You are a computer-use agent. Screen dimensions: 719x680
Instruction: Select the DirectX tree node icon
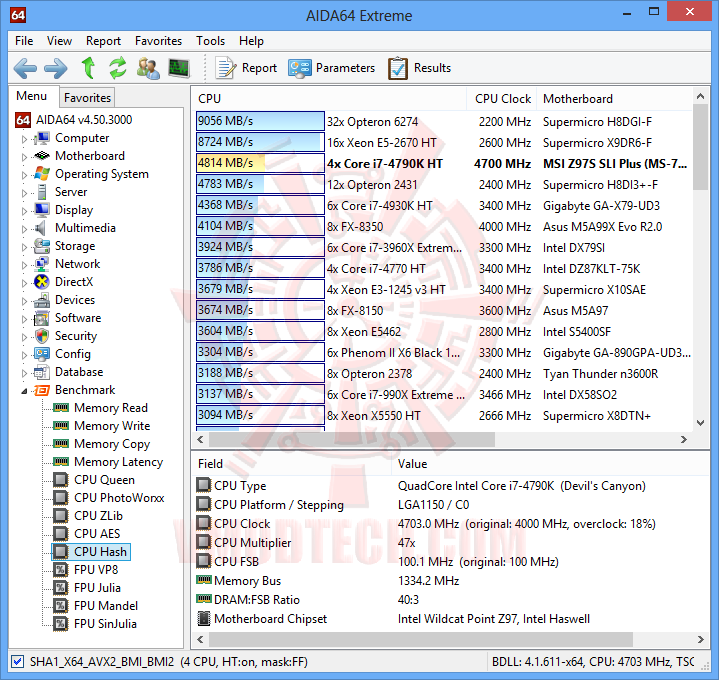coord(42,282)
